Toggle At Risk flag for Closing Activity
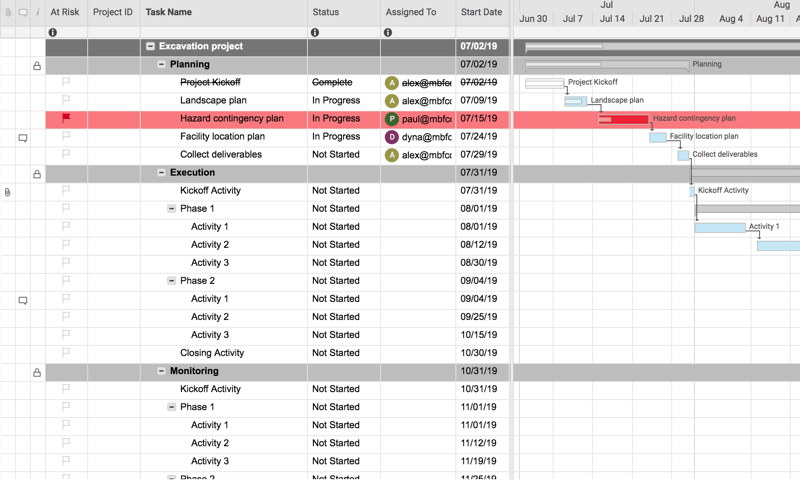 [x=66, y=352]
